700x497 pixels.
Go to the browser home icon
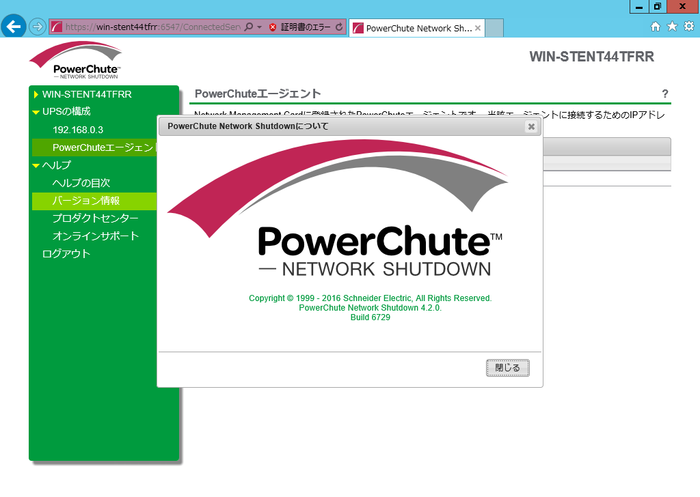pyautogui.click(x=655, y=27)
